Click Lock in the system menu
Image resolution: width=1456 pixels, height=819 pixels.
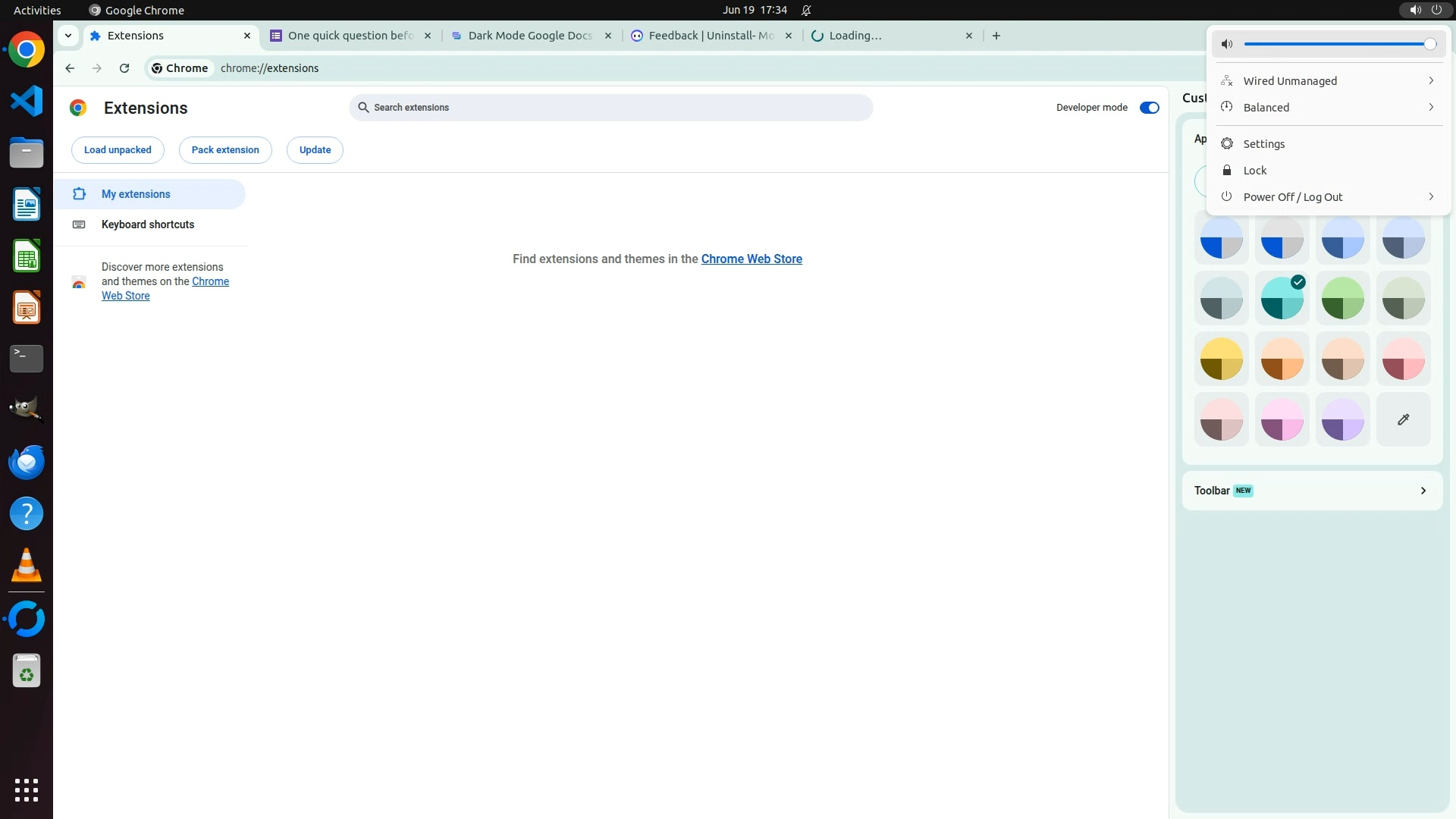tap(1254, 171)
